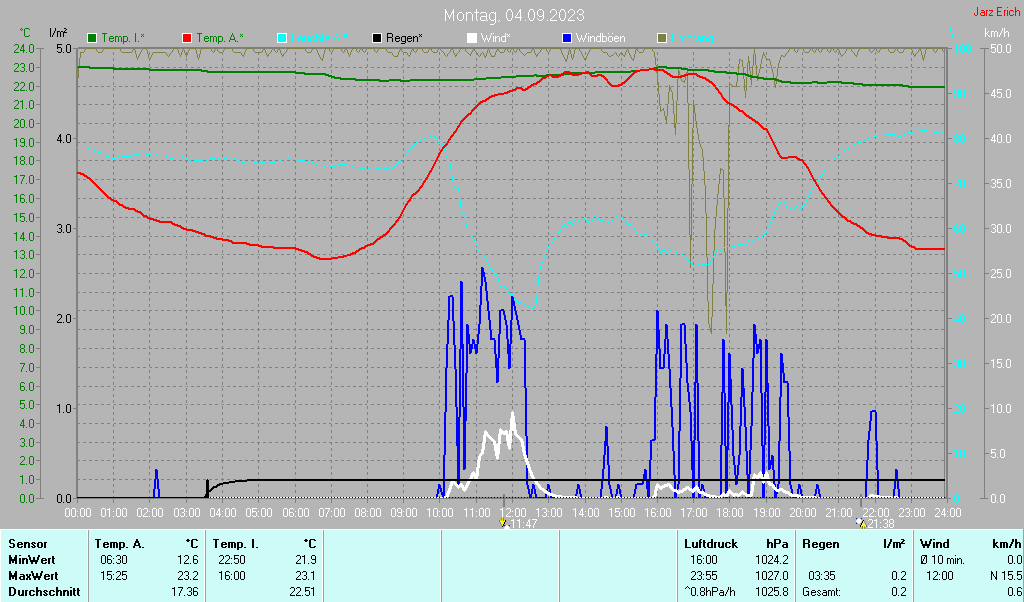Click the red Temp. A. legend swatch
The width and height of the screenshot is (1024, 602).
pyautogui.click(x=187, y=39)
